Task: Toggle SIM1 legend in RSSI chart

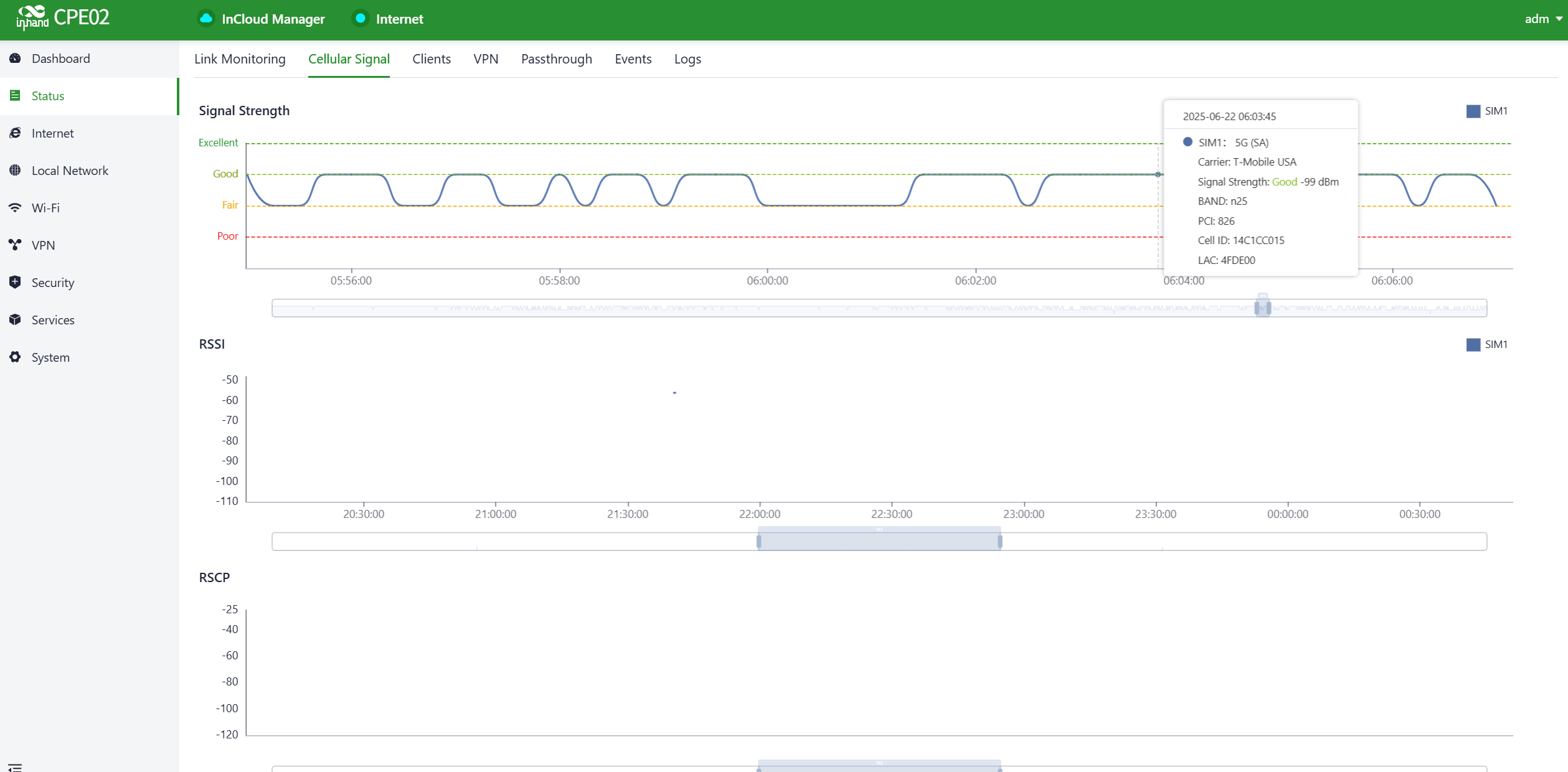Action: (1486, 345)
